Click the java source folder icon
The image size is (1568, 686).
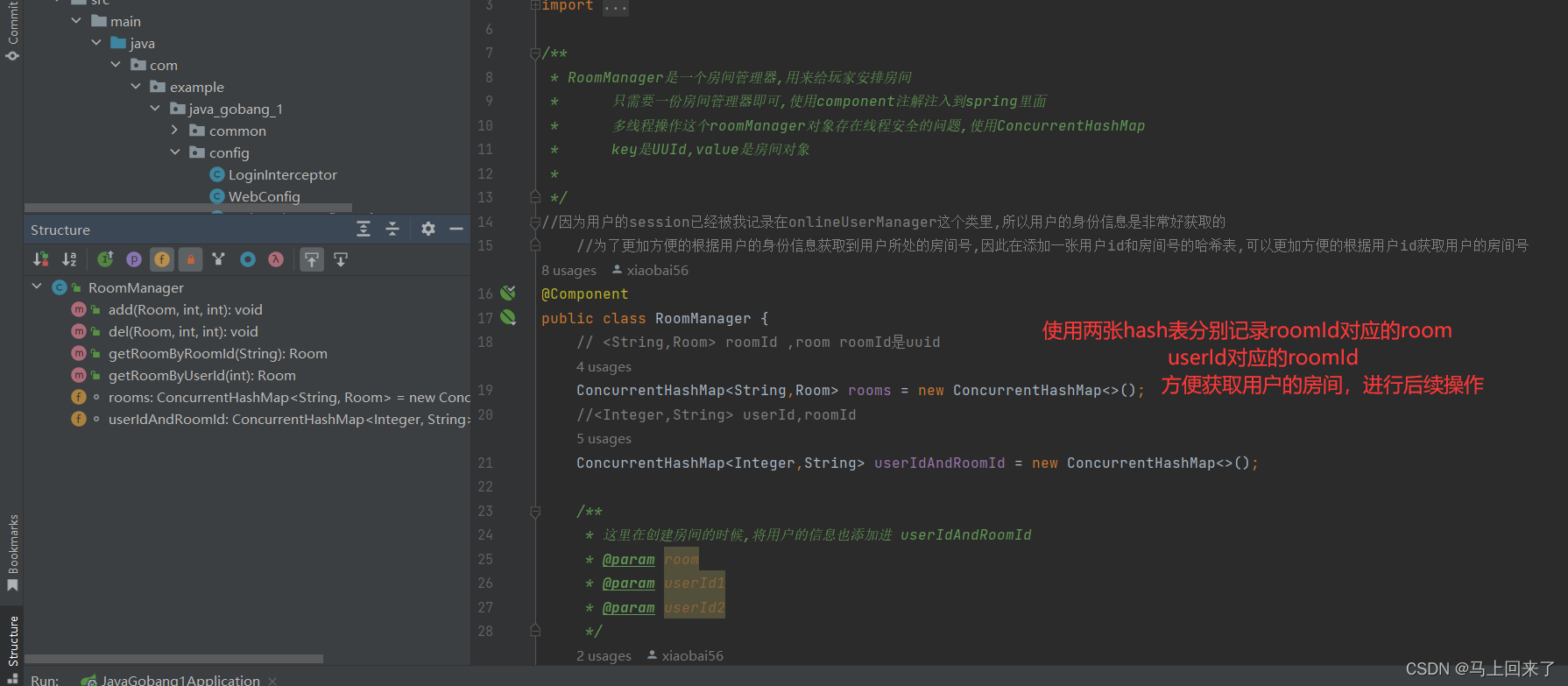(118, 43)
